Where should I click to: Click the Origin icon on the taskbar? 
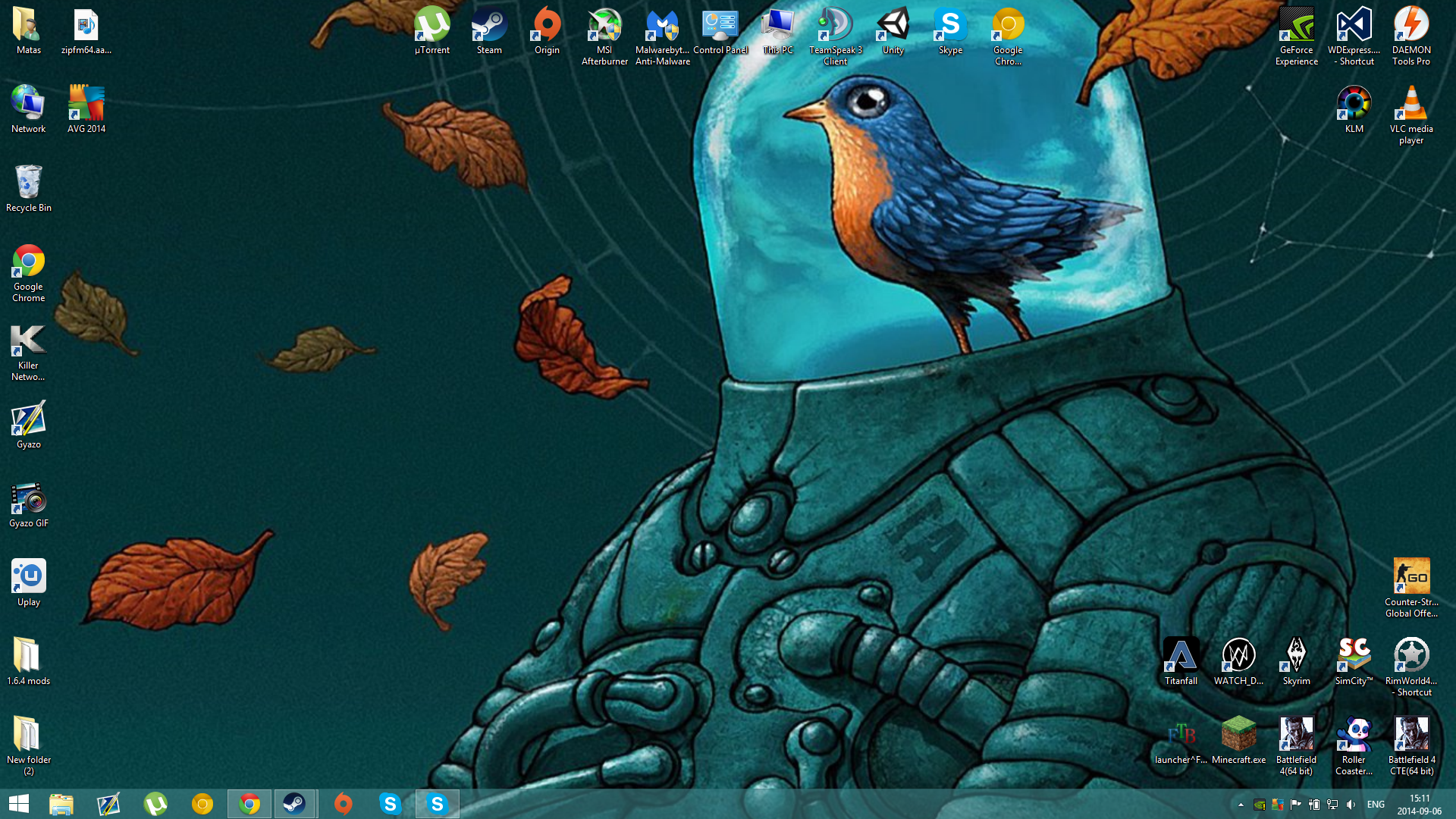pos(344,804)
